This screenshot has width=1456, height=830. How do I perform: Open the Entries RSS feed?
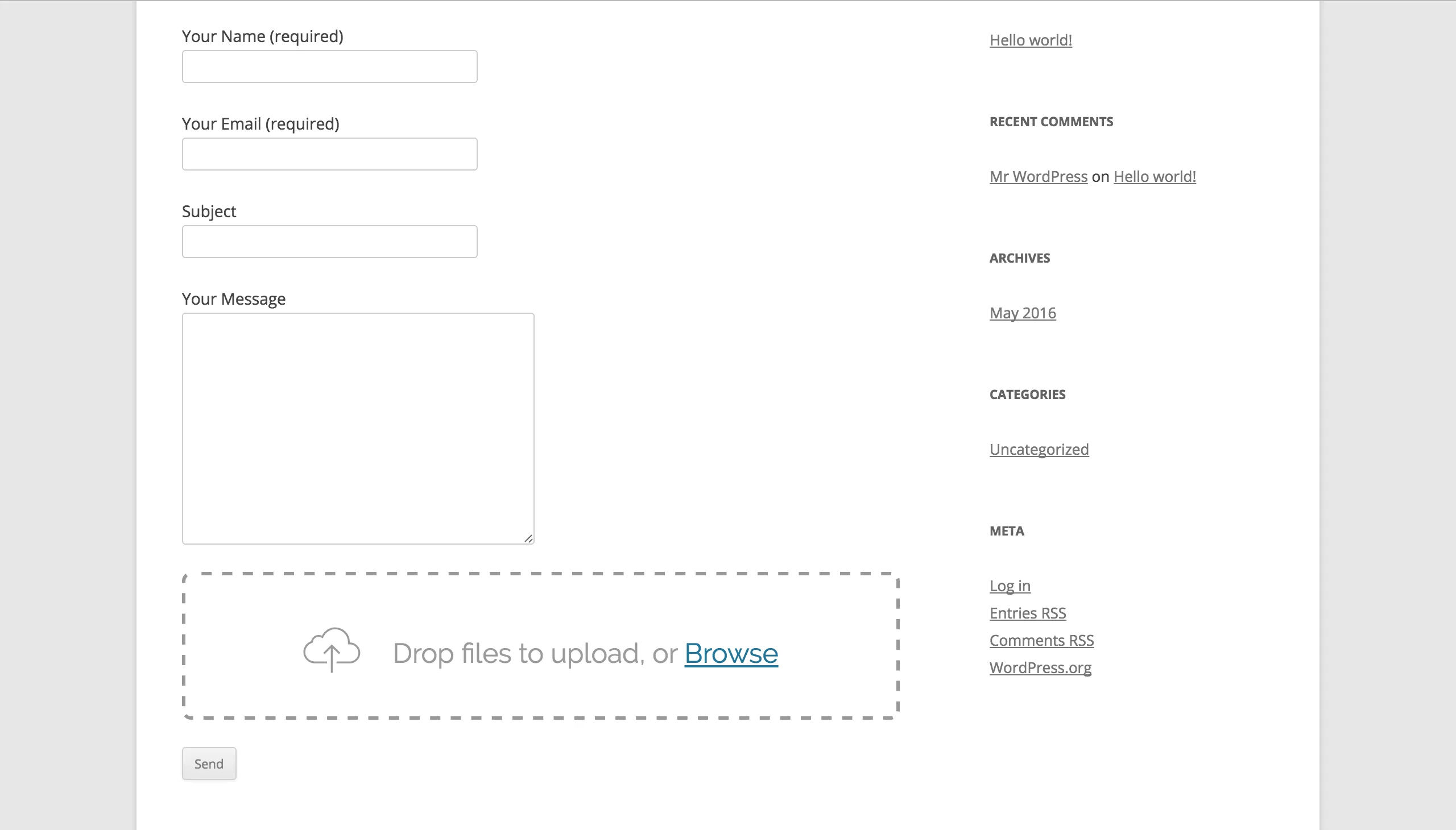click(x=1027, y=612)
